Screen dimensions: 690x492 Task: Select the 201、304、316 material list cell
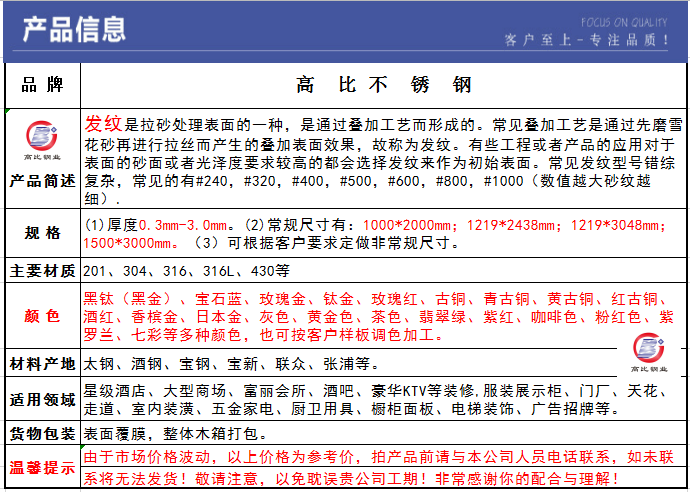point(383,271)
